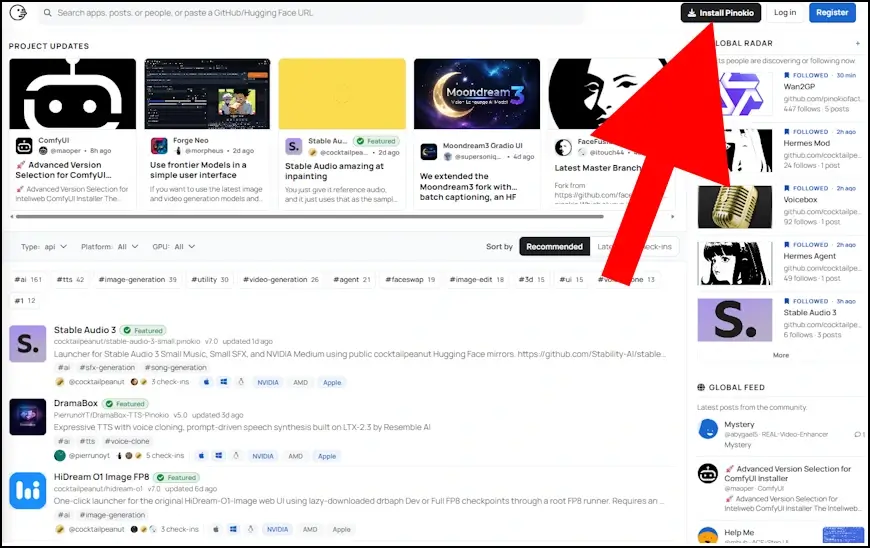The width and height of the screenshot is (870, 548).
Task: Click Apple badge in HiDream row
Action: [x=341, y=530]
